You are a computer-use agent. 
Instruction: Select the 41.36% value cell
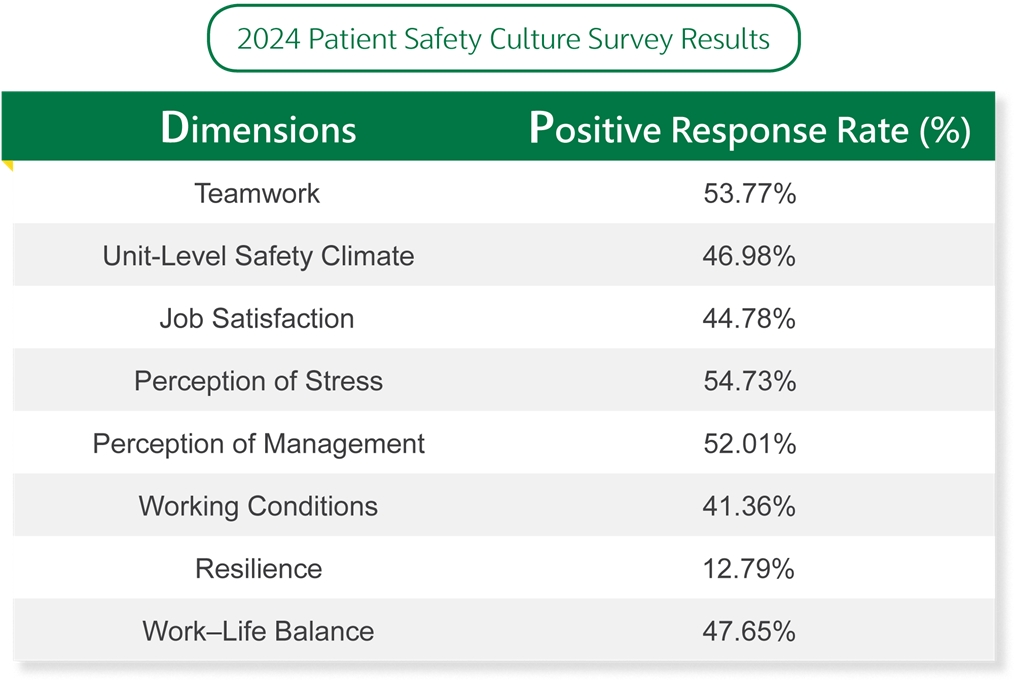(749, 506)
